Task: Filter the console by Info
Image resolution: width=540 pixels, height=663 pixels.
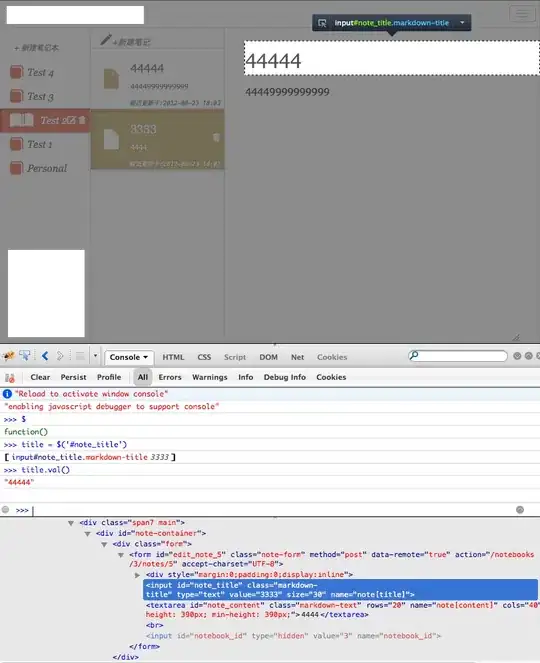Action: 246,377
